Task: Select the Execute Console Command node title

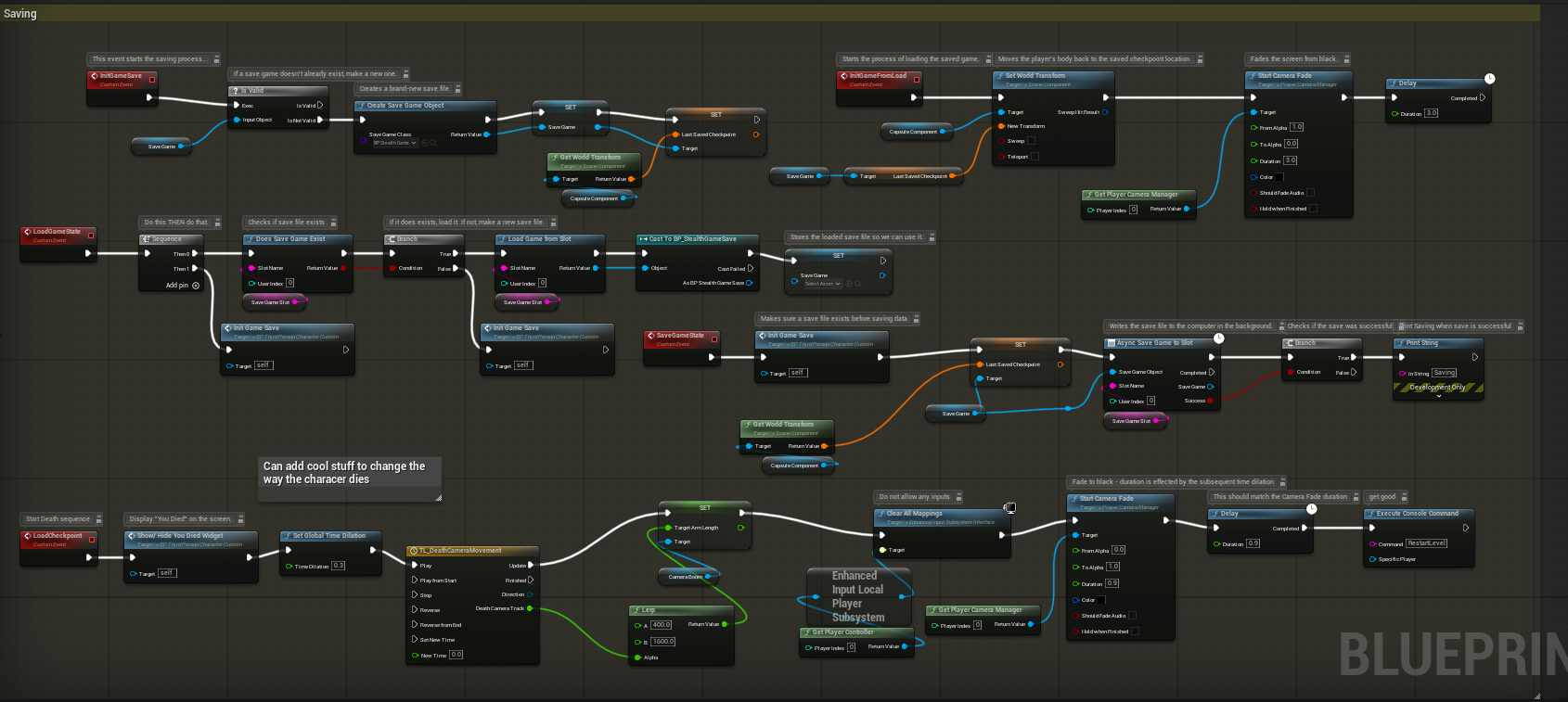Action: (x=1417, y=514)
